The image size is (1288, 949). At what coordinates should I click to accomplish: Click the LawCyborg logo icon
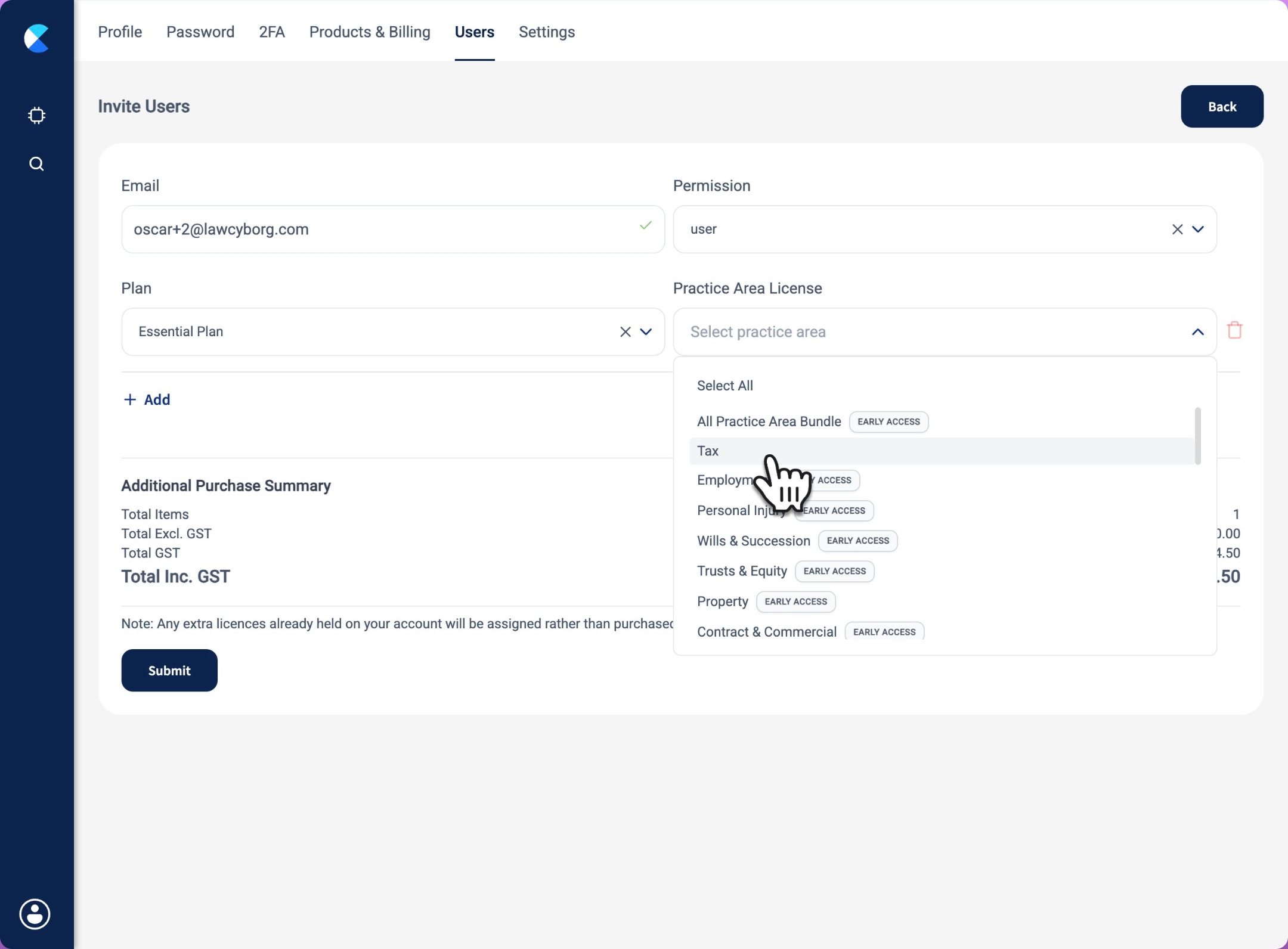36,38
